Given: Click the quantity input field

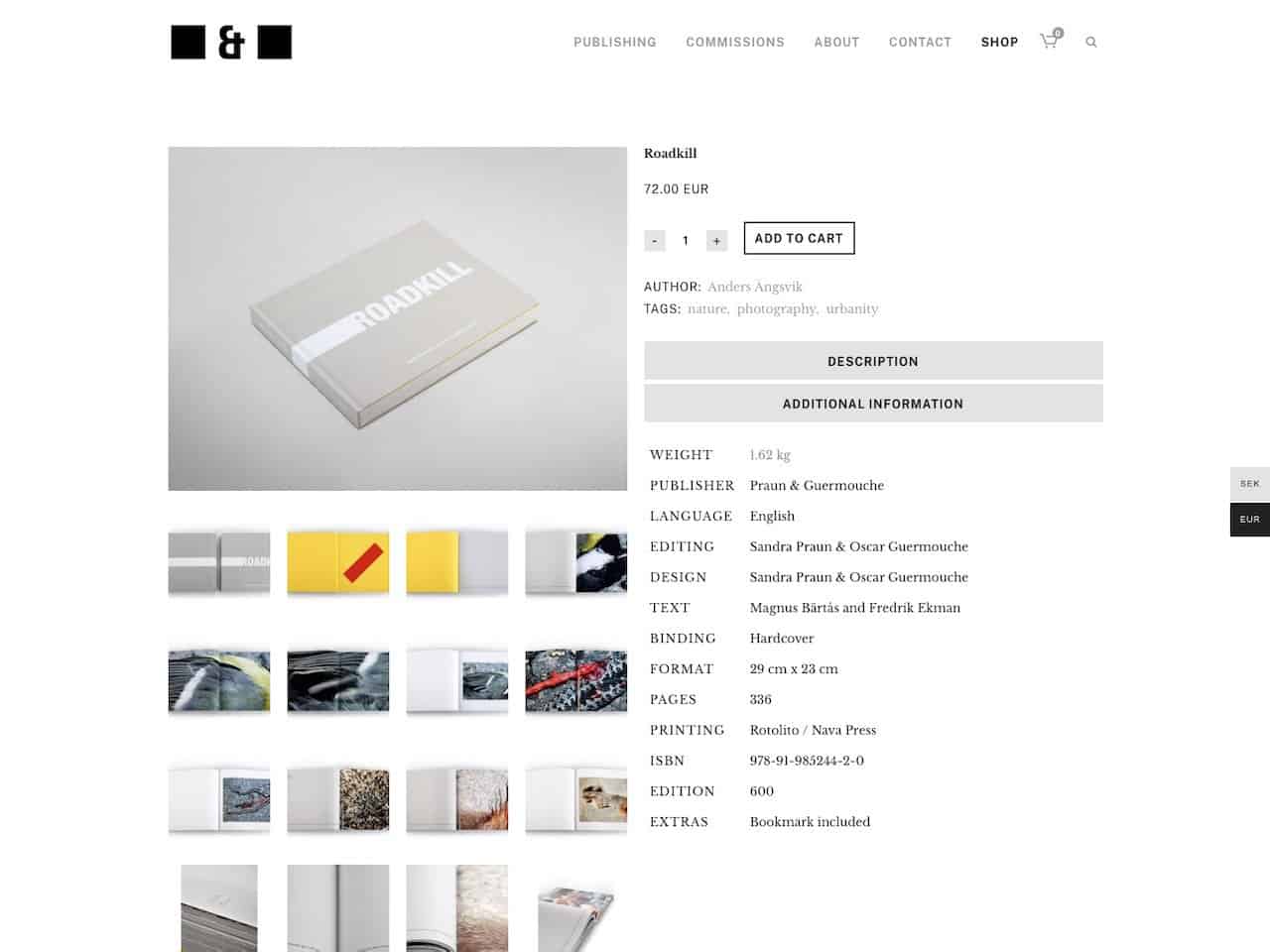Looking at the screenshot, I should pyautogui.click(x=686, y=240).
